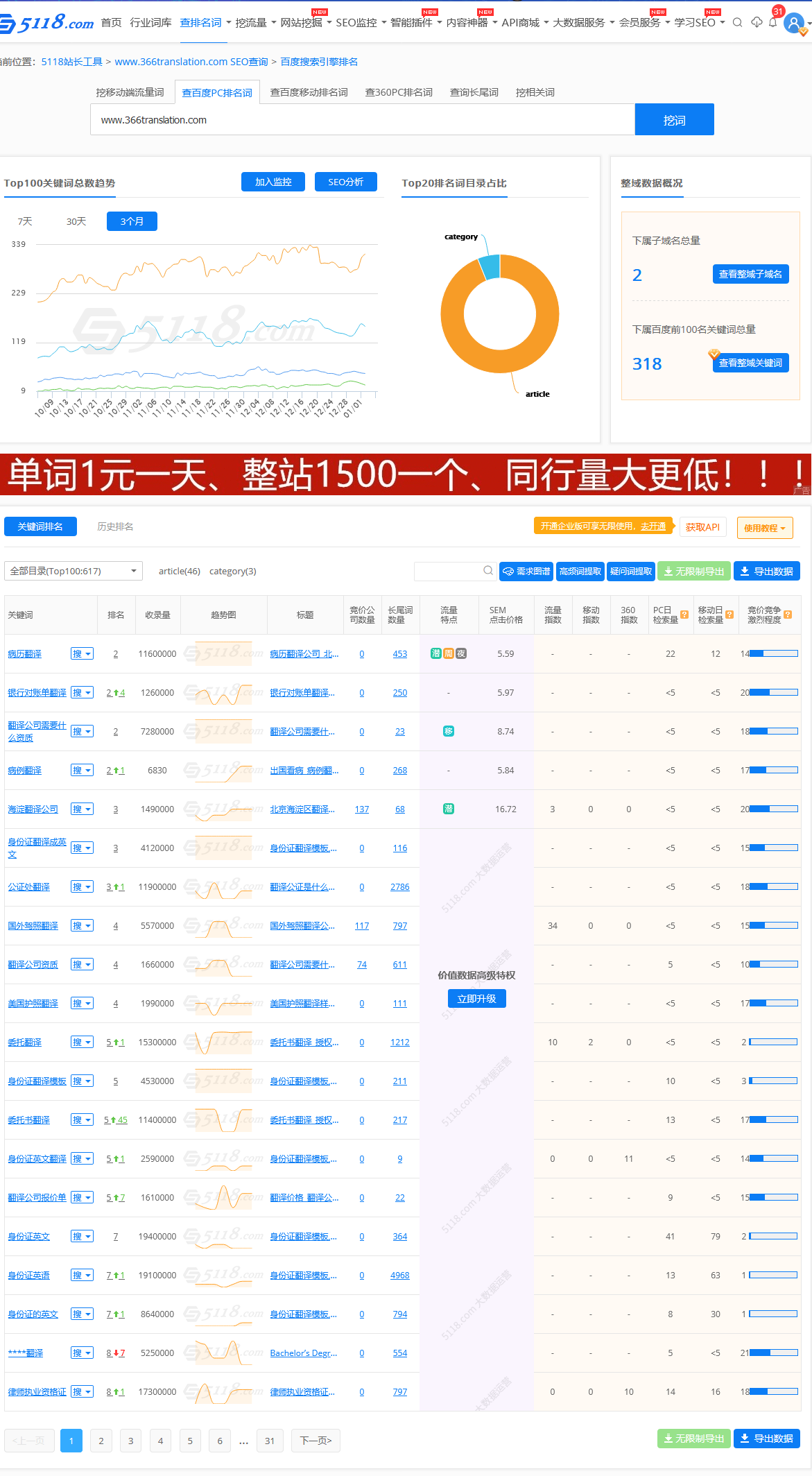Click 查看整域子域名 button

coord(750,274)
